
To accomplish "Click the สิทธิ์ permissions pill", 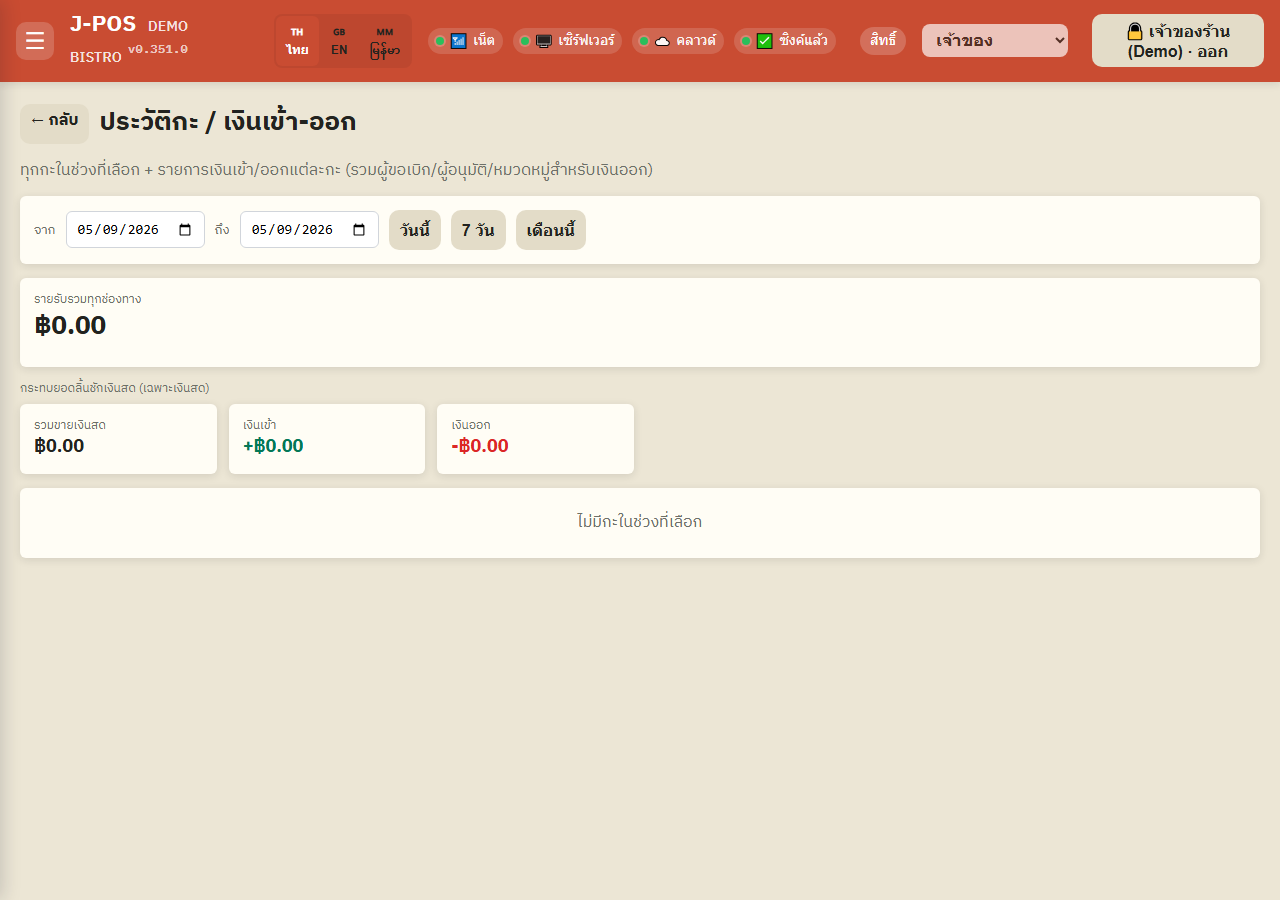I will pos(883,41).
